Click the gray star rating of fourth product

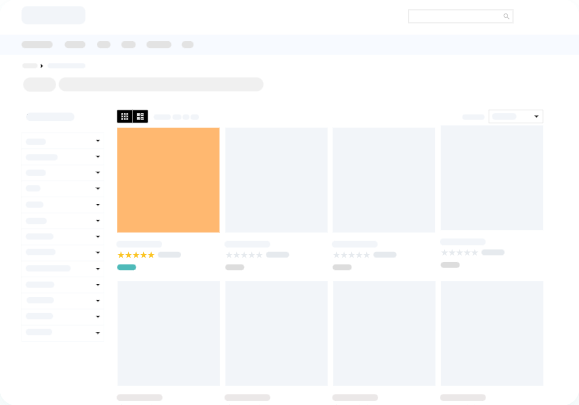click(460, 253)
